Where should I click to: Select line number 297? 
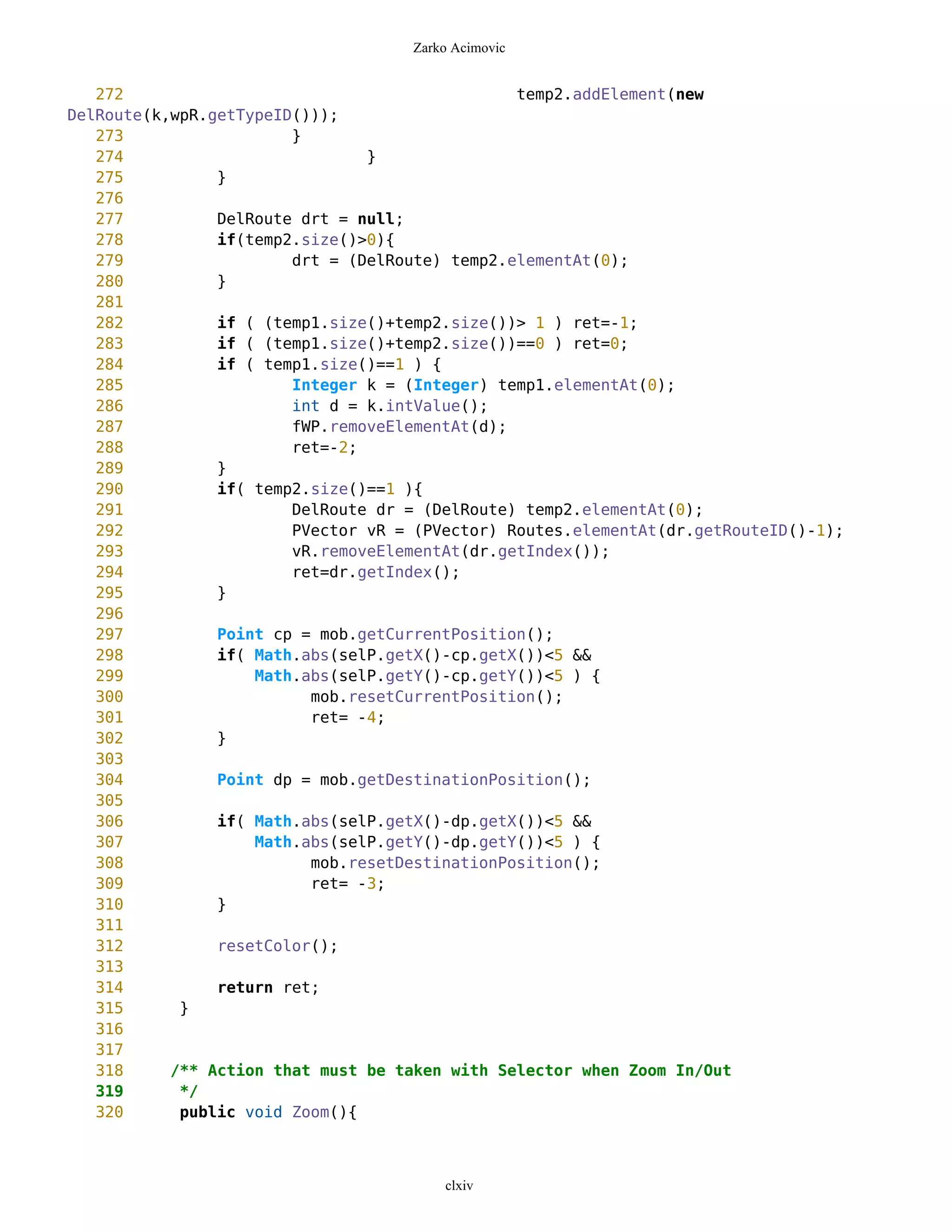pos(109,635)
